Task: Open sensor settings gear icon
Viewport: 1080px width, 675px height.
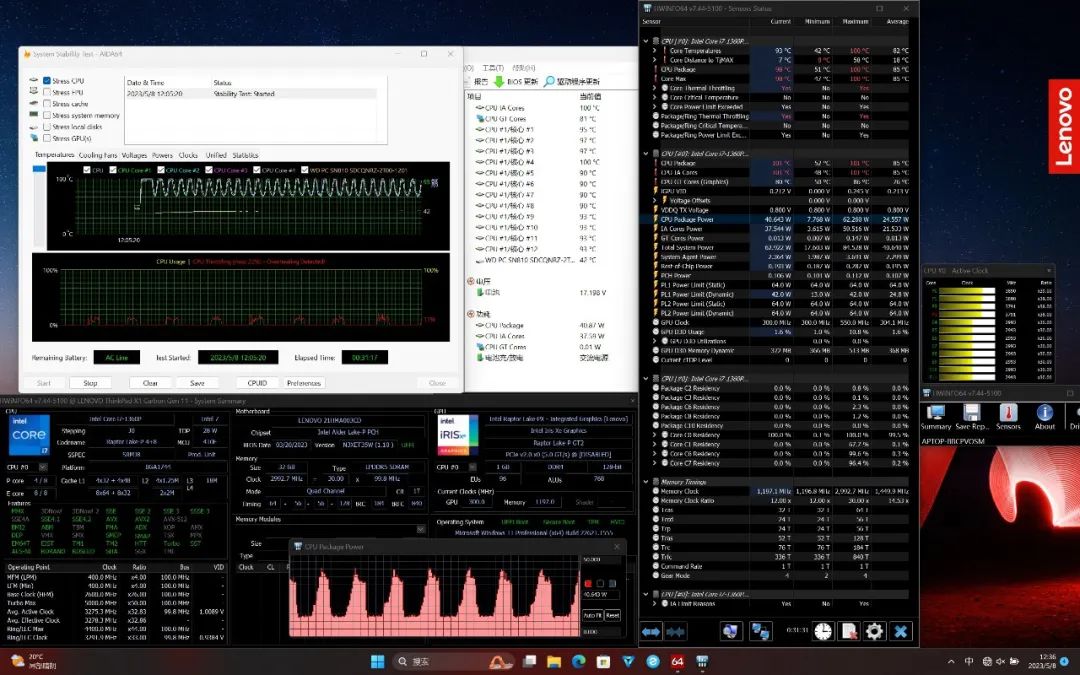Action: pyautogui.click(x=875, y=631)
